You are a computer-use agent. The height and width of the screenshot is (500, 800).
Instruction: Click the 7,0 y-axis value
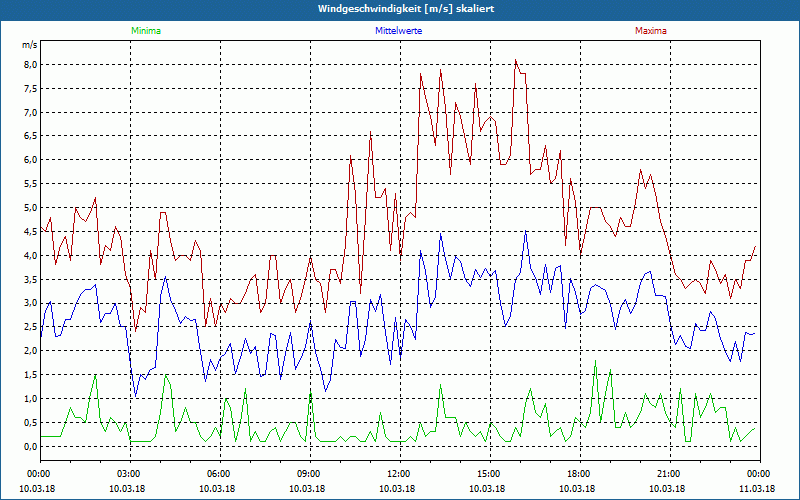pos(31,112)
